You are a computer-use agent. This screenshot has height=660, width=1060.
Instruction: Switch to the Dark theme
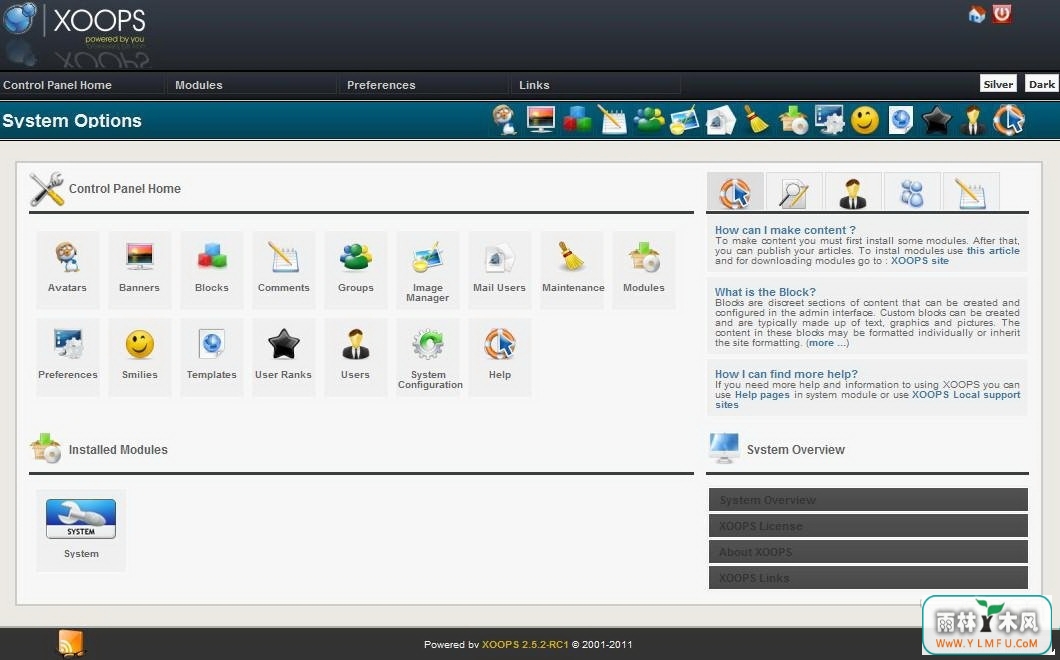[1042, 84]
